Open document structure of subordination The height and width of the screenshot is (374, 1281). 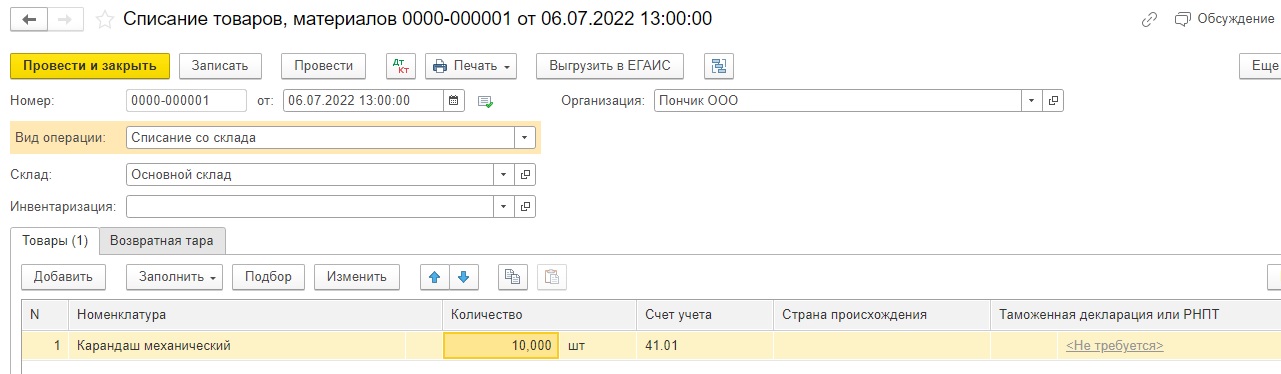718,66
